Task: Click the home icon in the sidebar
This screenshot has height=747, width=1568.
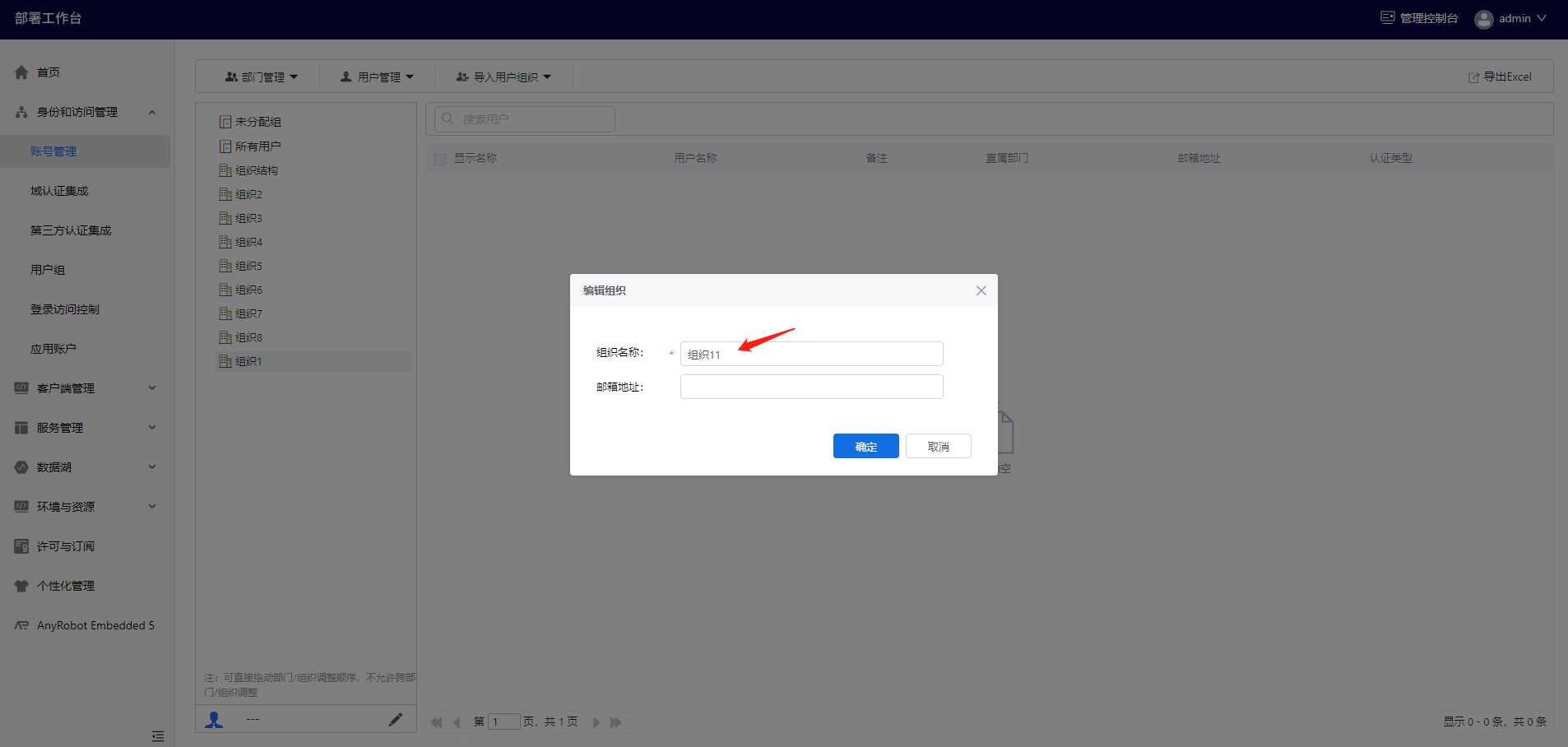Action: (x=21, y=72)
